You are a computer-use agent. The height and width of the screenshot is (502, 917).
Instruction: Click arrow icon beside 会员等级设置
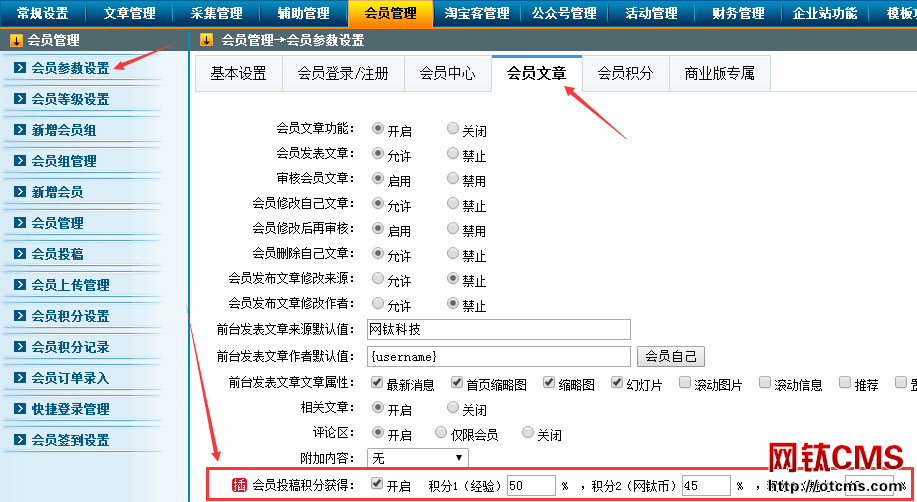coord(21,99)
